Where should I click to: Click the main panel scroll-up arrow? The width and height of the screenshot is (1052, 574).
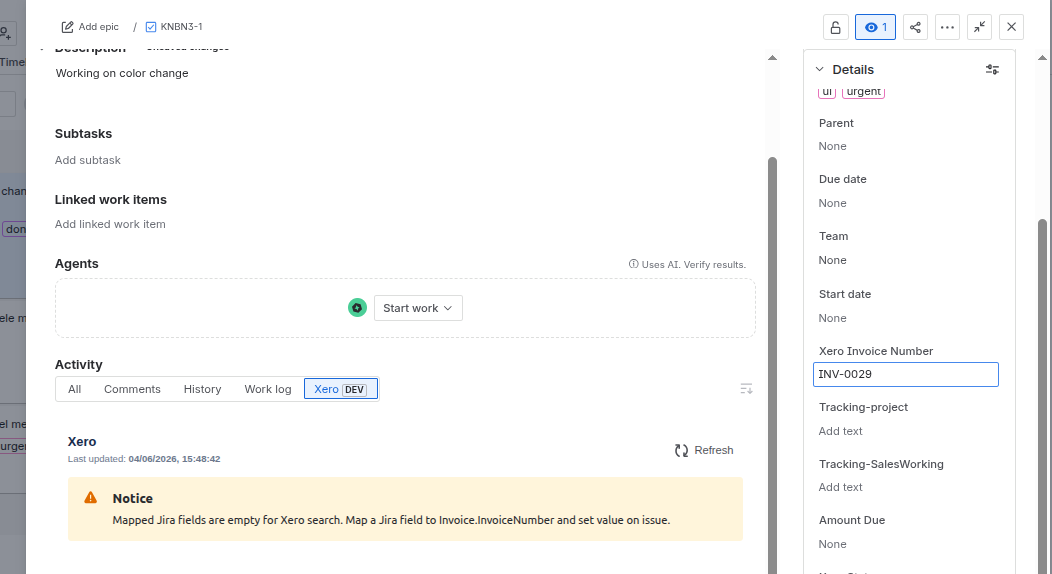tap(772, 58)
